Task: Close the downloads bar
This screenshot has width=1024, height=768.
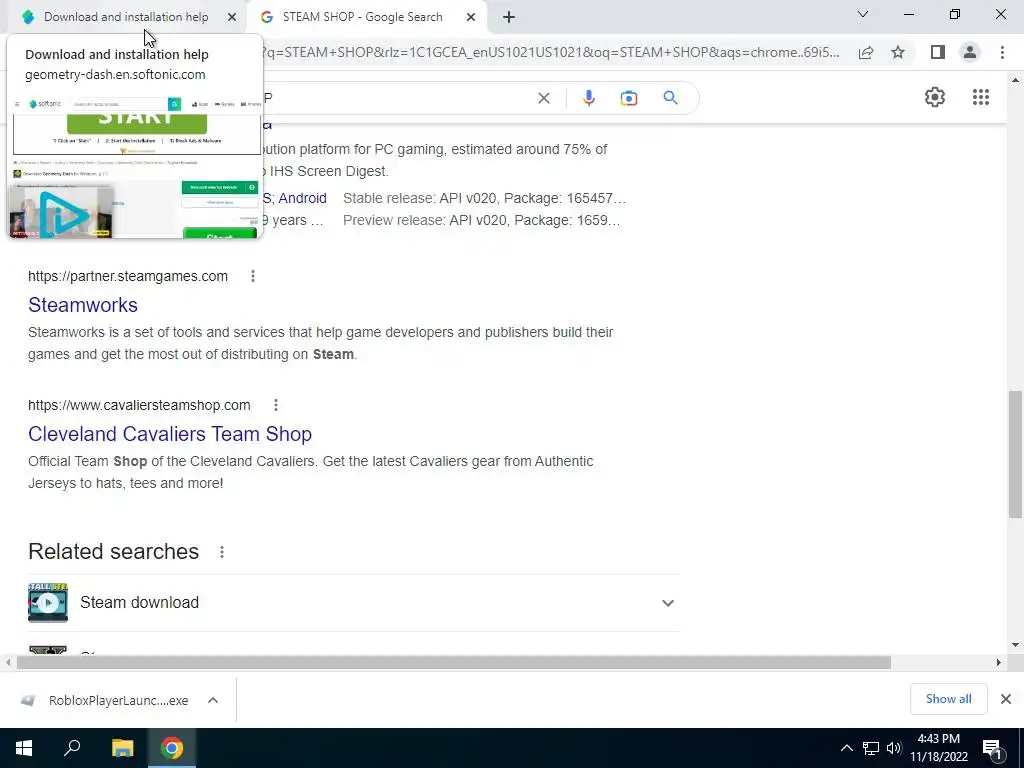Action: pyautogui.click(x=1006, y=699)
